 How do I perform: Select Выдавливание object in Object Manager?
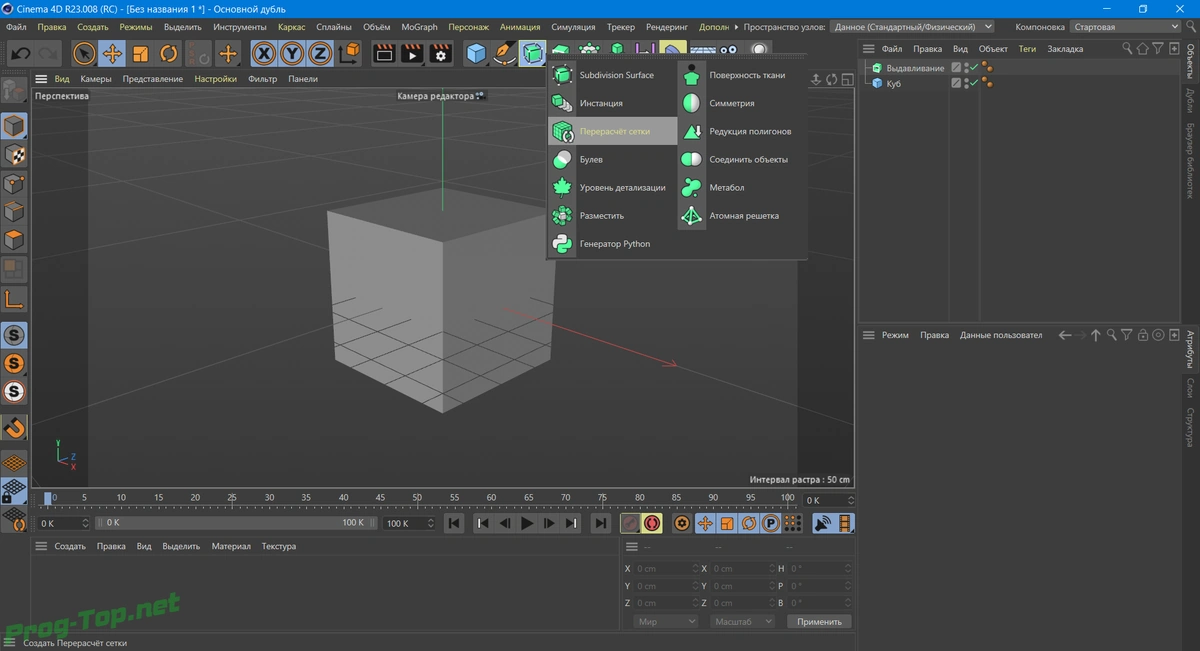(915, 68)
